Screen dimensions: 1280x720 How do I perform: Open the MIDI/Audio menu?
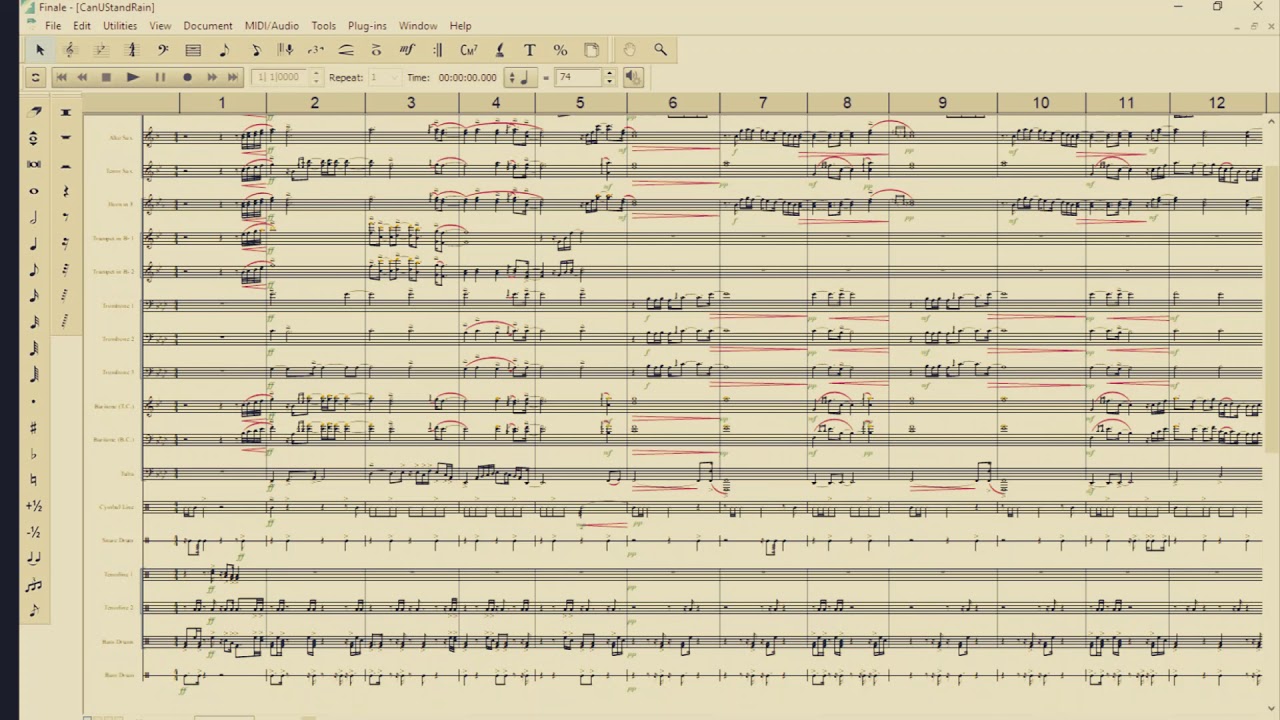272,26
